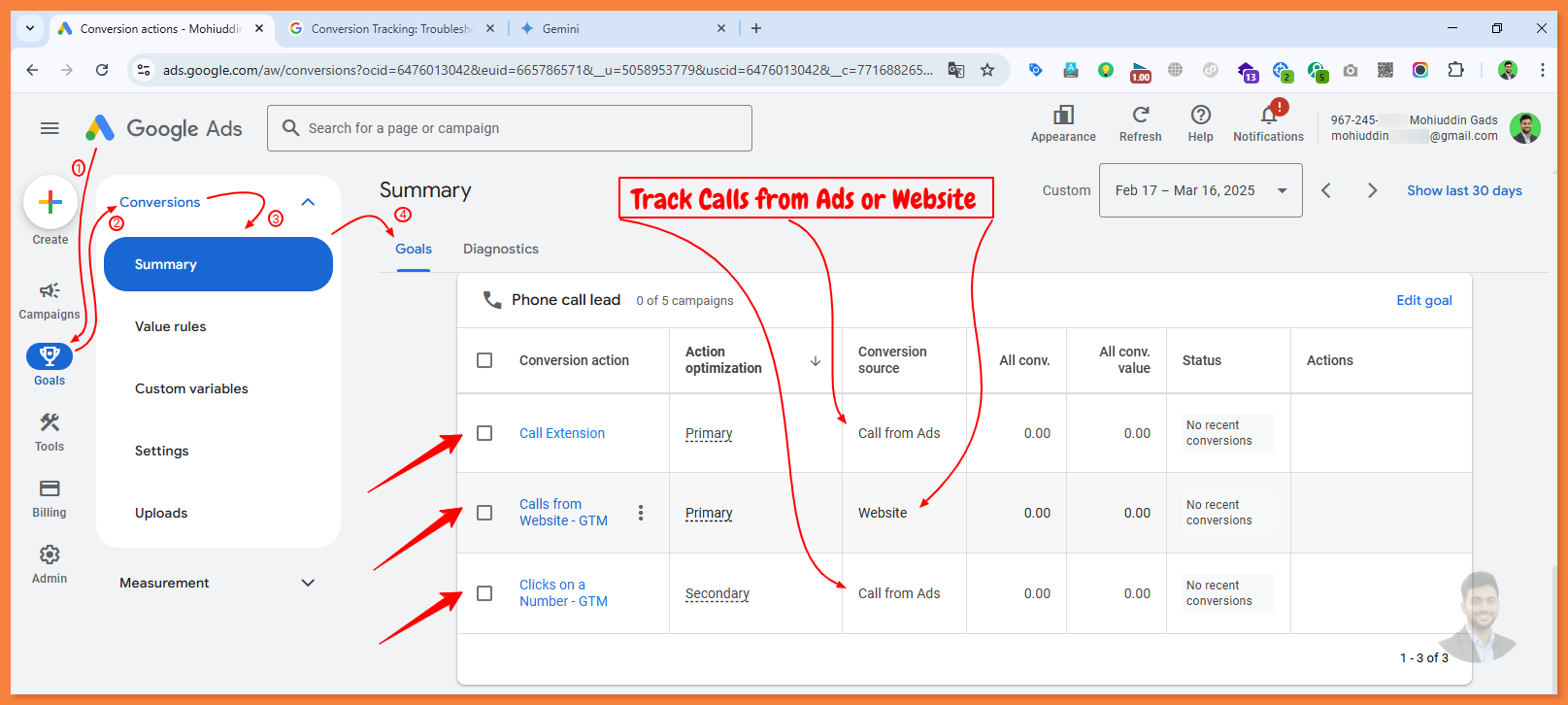Open Chrome three-dot menu
The width and height of the screenshot is (1568, 705).
tap(1542, 70)
